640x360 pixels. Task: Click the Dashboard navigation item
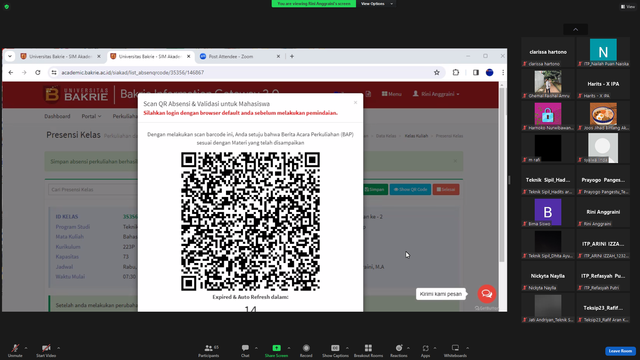[x=57, y=116]
